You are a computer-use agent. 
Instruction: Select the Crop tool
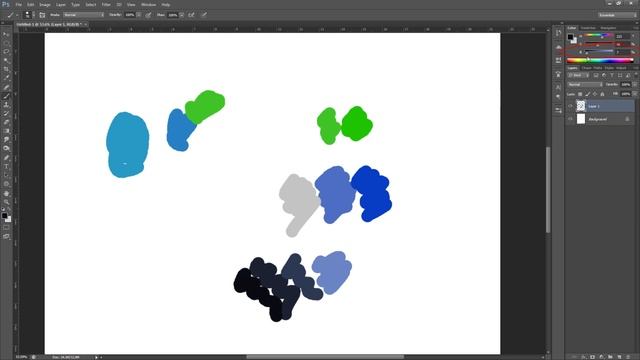point(6,69)
